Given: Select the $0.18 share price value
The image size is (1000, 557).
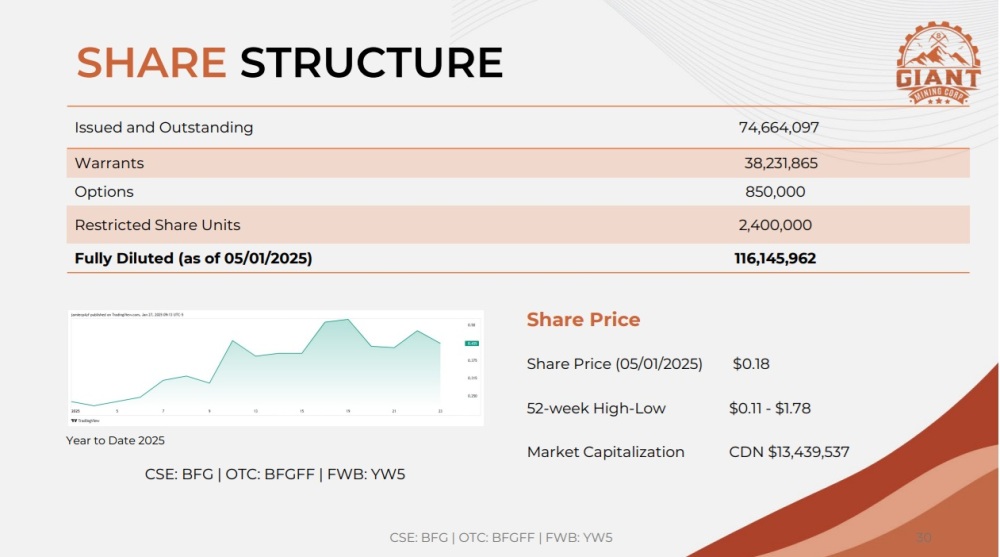Looking at the screenshot, I should pos(751,364).
